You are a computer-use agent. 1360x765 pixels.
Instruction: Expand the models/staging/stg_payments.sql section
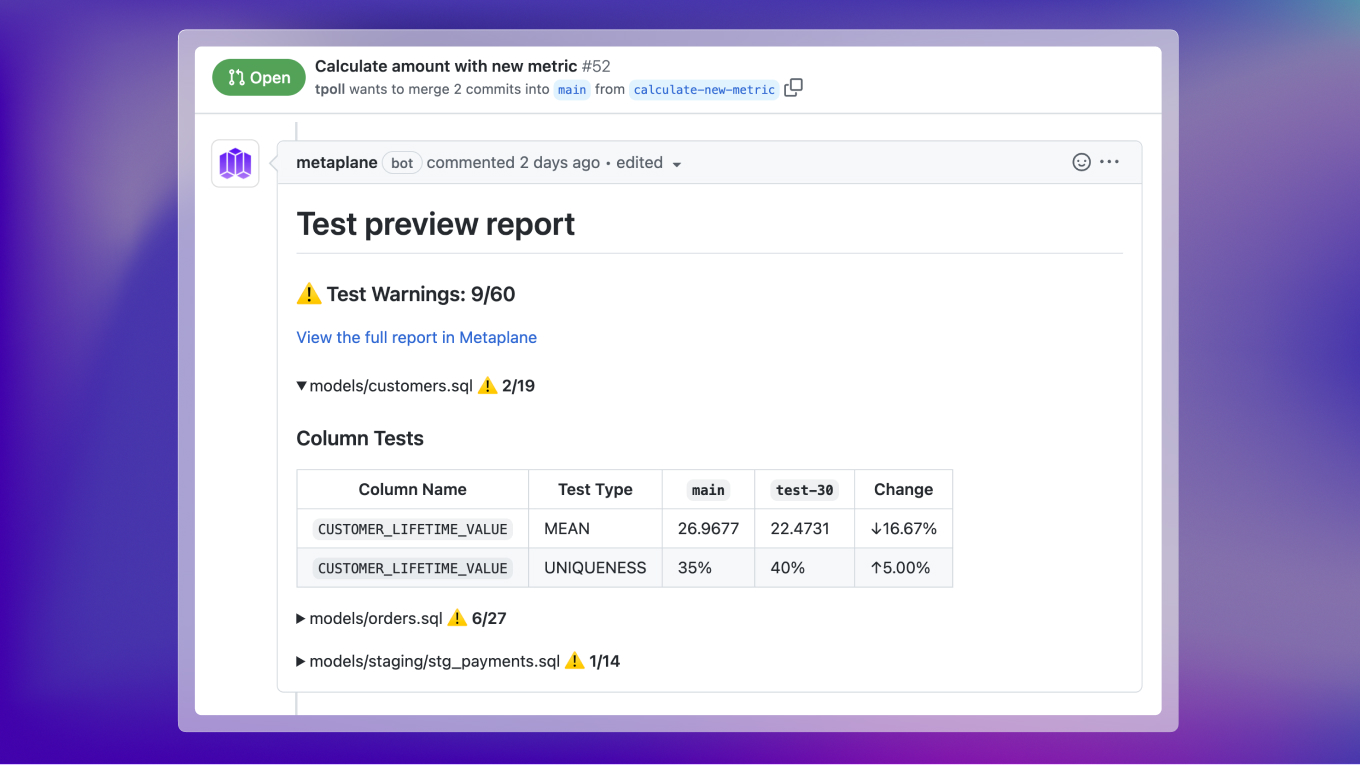(x=300, y=660)
